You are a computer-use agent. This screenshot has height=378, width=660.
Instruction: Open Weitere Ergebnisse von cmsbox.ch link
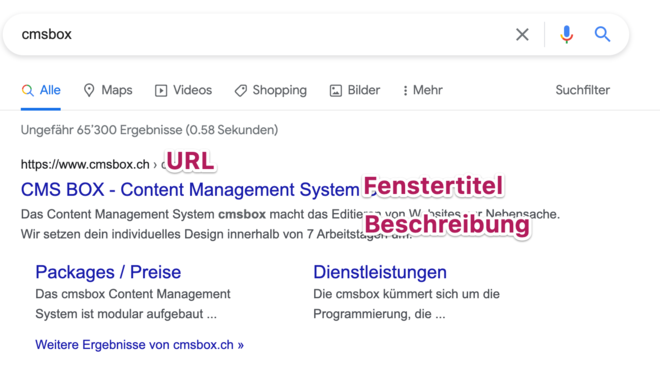coord(139,345)
